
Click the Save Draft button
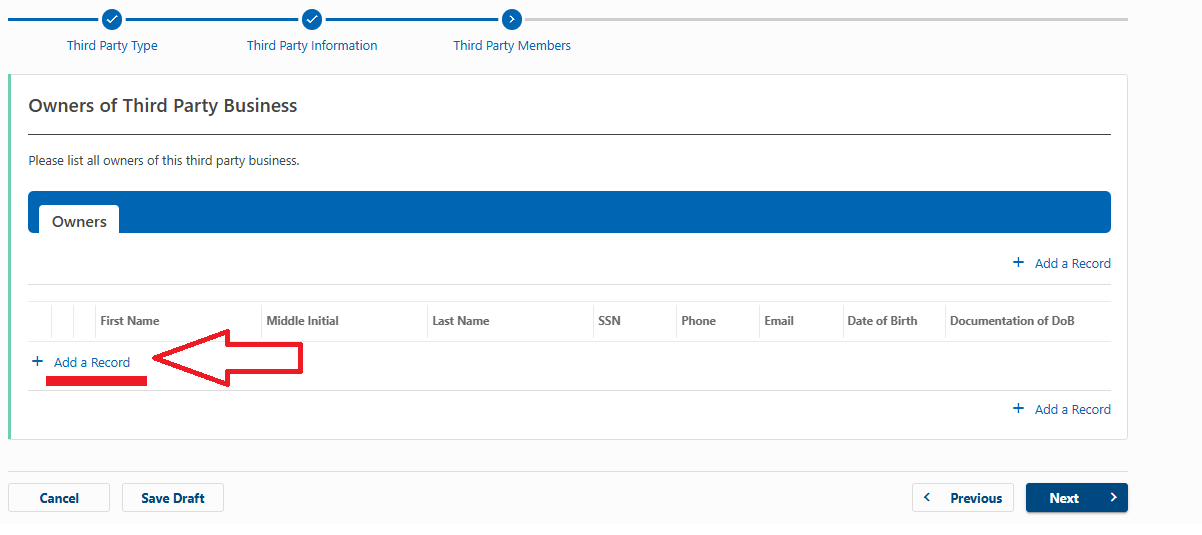pos(173,498)
